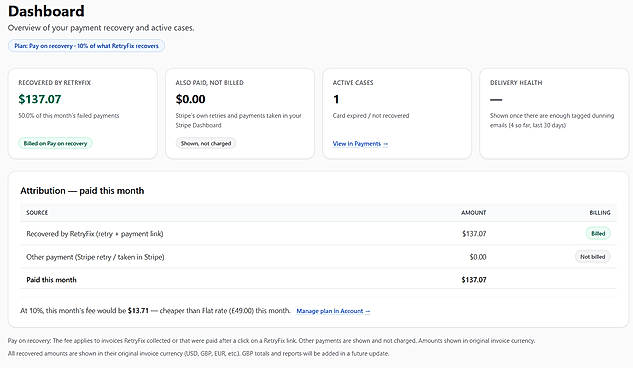Click the Paid this month row label
This screenshot has width=633, height=368.
point(51,280)
